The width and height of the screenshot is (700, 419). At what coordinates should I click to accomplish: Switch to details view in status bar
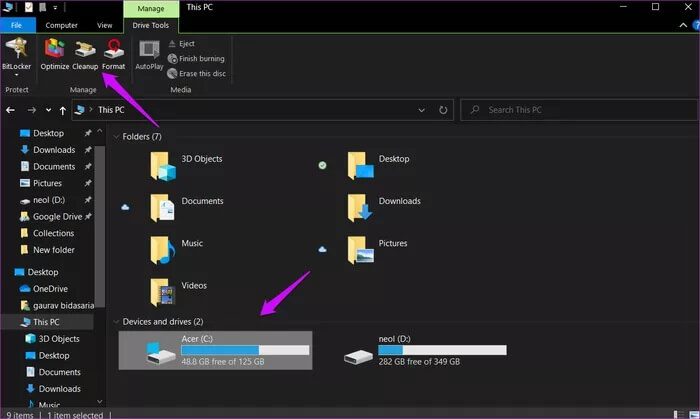point(678,415)
